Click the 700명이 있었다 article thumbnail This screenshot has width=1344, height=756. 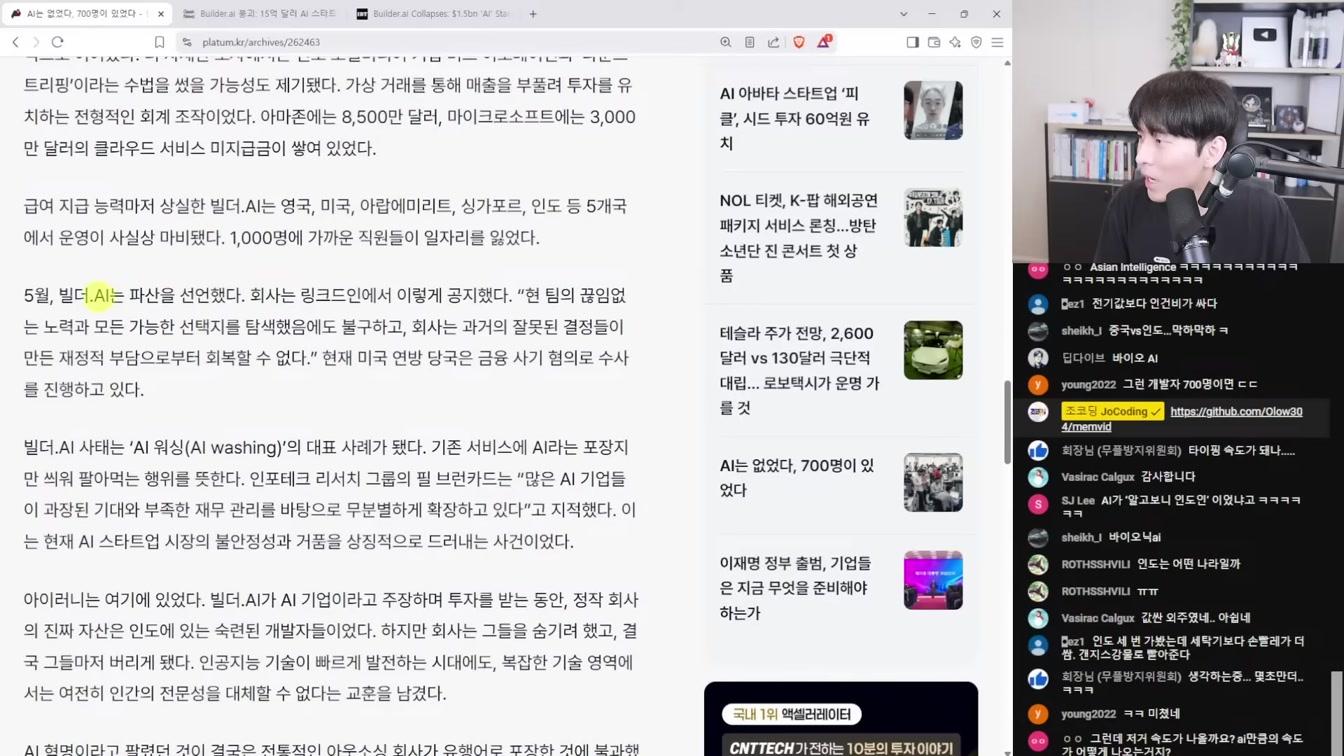click(x=933, y=482)
